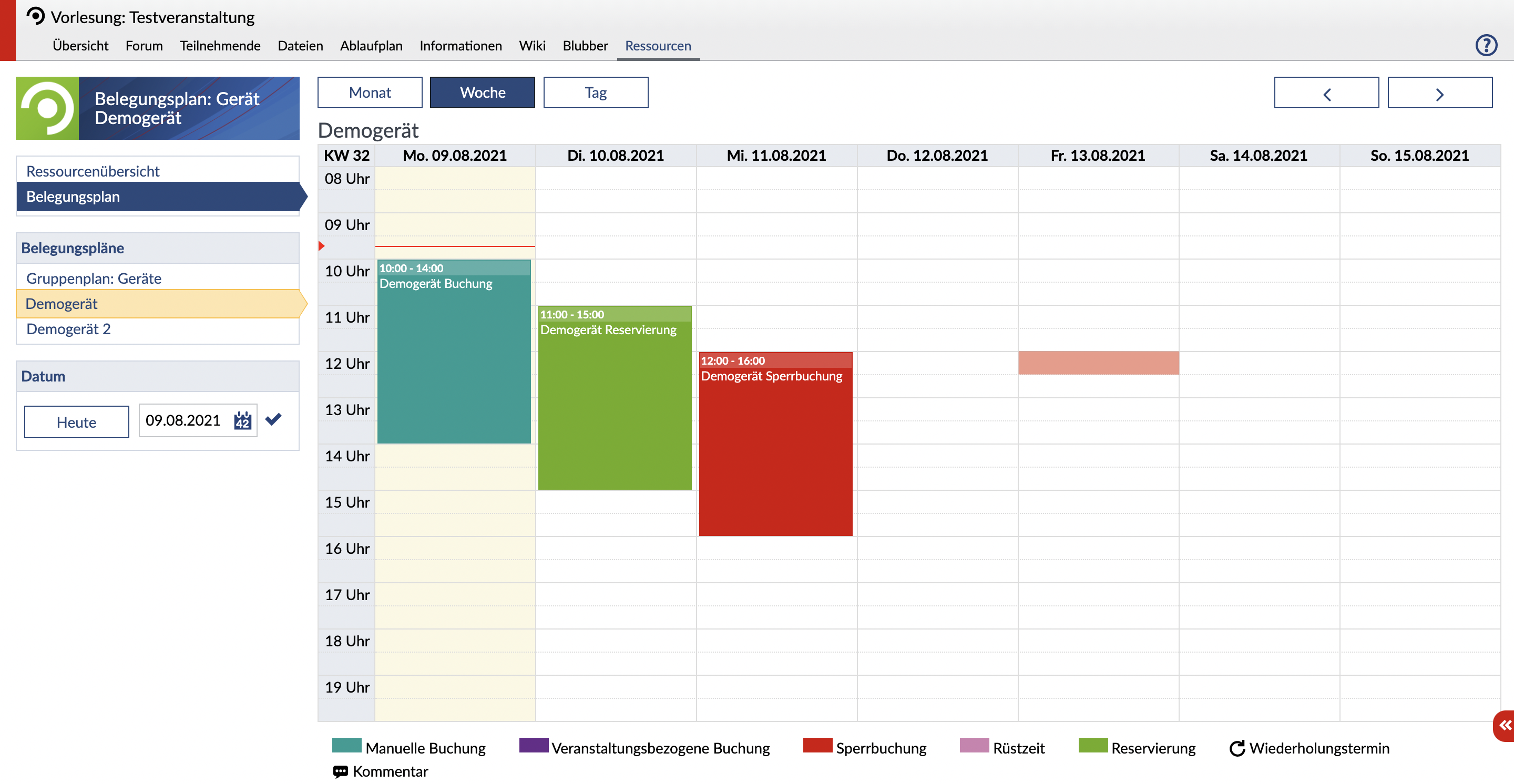Open the Ablaufplan tab

[x=371, y=46]
